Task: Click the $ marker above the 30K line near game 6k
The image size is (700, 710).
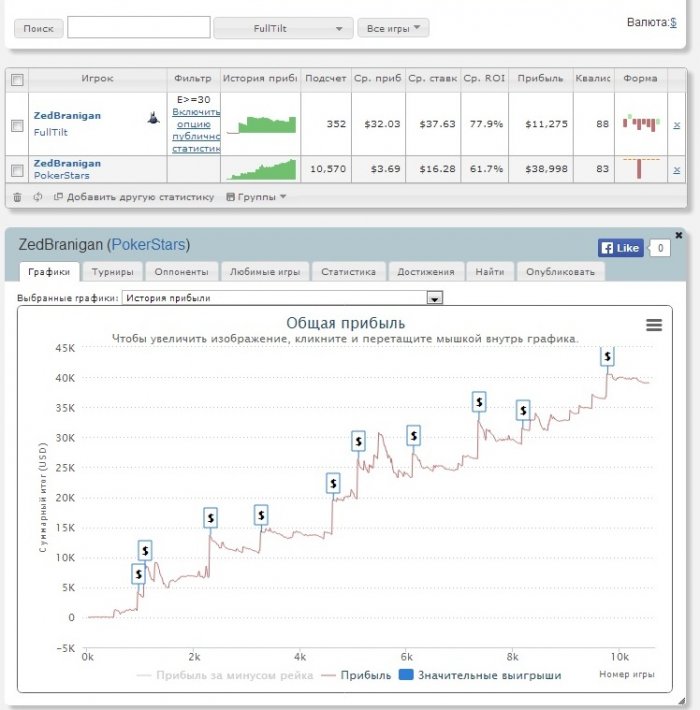Action: [413, 436]
